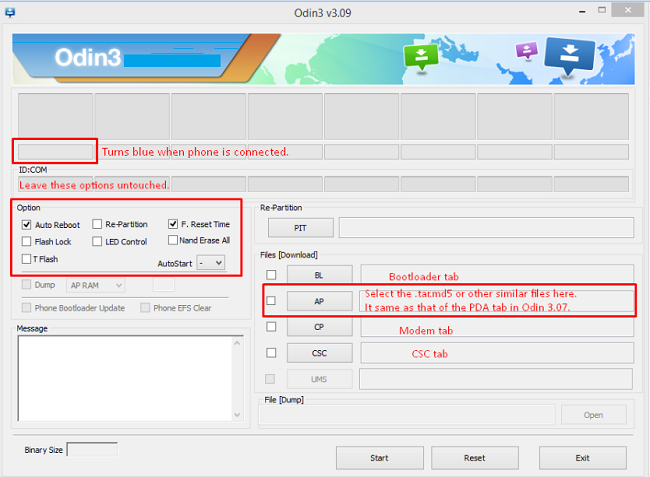
Task: Click the PIT button
Action: pyautogui.click(x=301, y=228)
